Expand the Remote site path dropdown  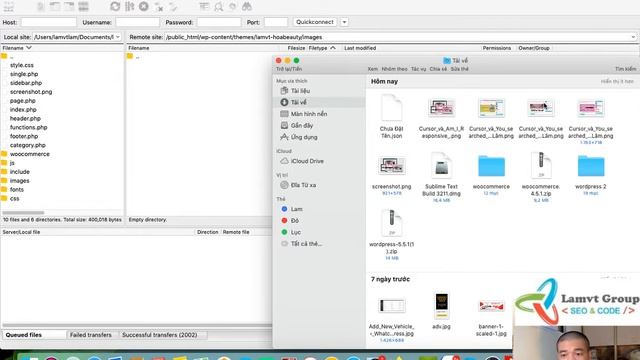(633, 37)
